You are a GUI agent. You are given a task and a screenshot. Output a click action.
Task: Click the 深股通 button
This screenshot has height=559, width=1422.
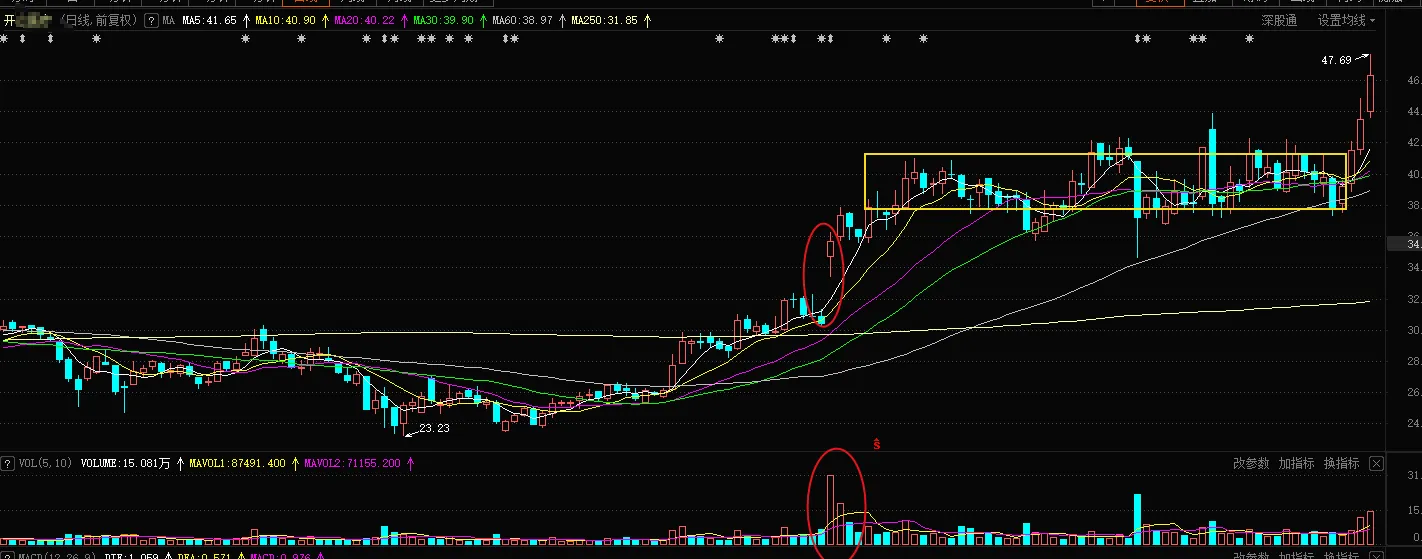point(1279,20)
